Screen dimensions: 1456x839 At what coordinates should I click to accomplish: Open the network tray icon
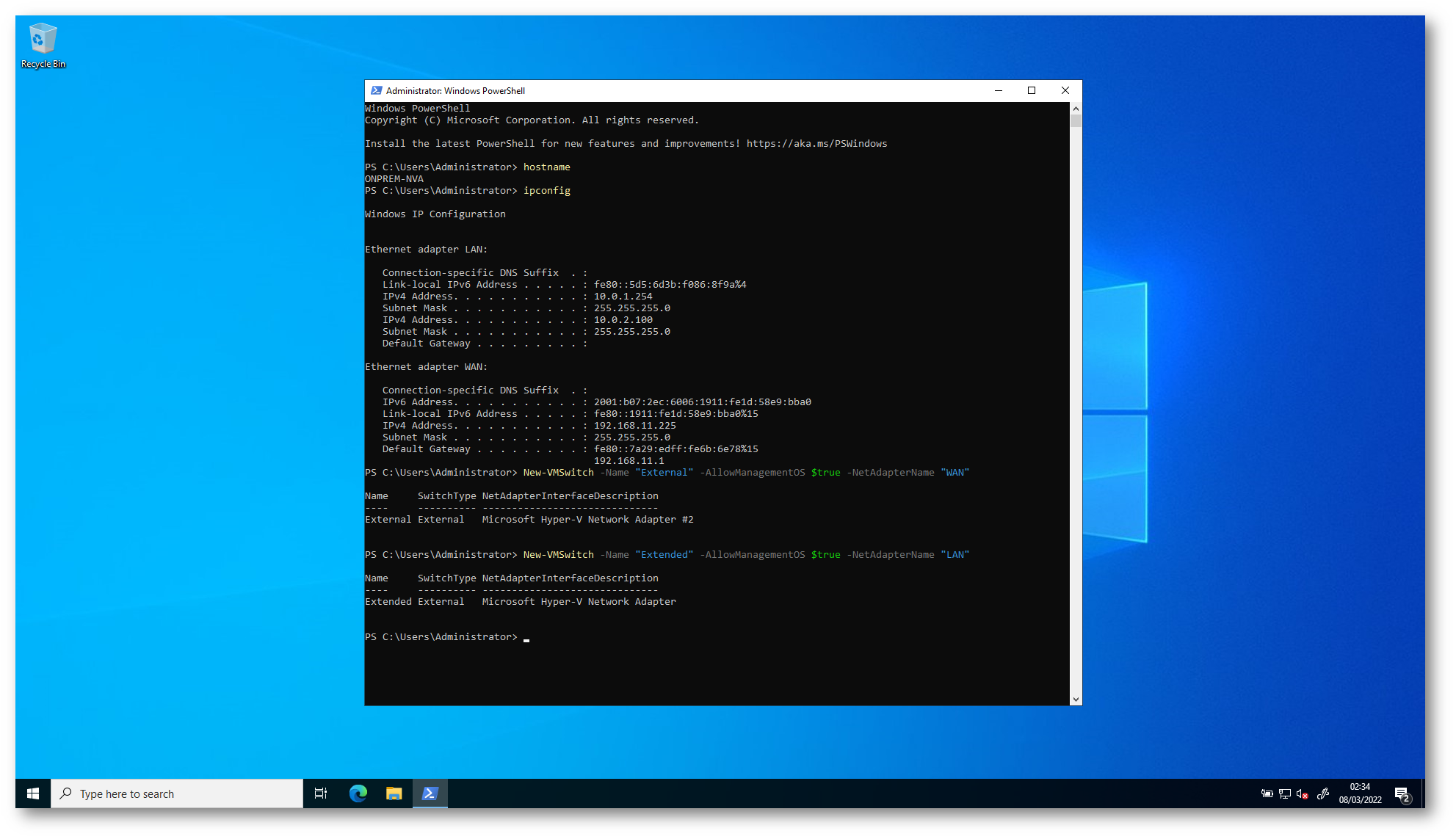(x=1285, y=793)
